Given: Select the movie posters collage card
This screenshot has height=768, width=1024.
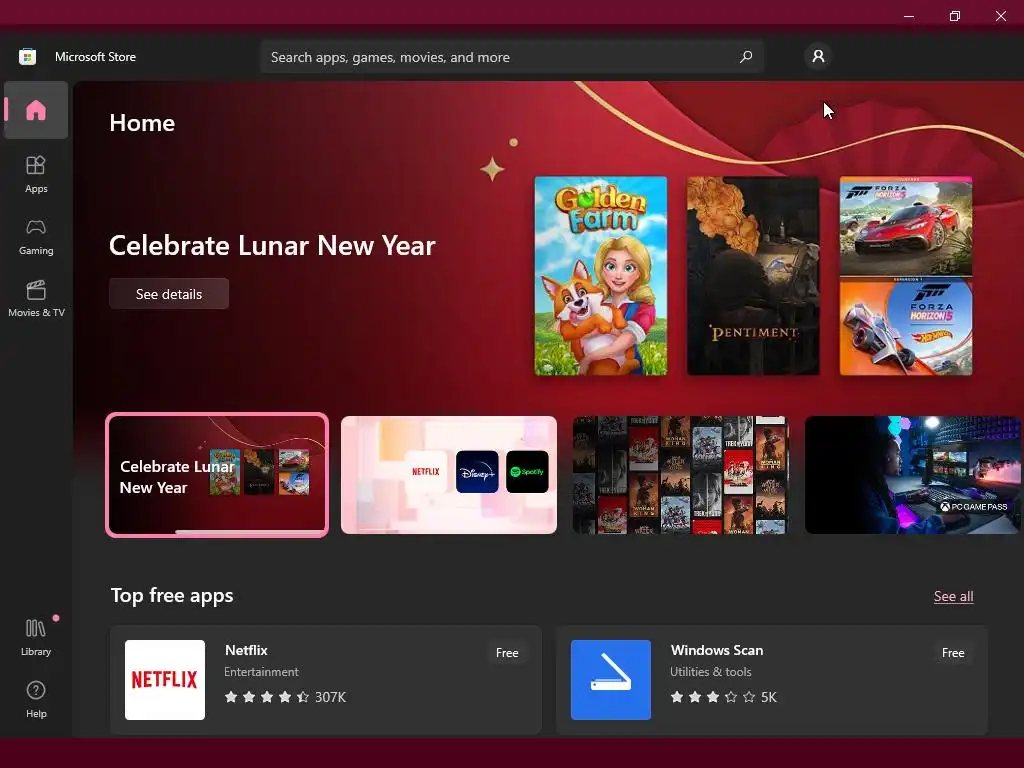Looking at the screenshot, I should pyautogui.click(x=680, y=475).
